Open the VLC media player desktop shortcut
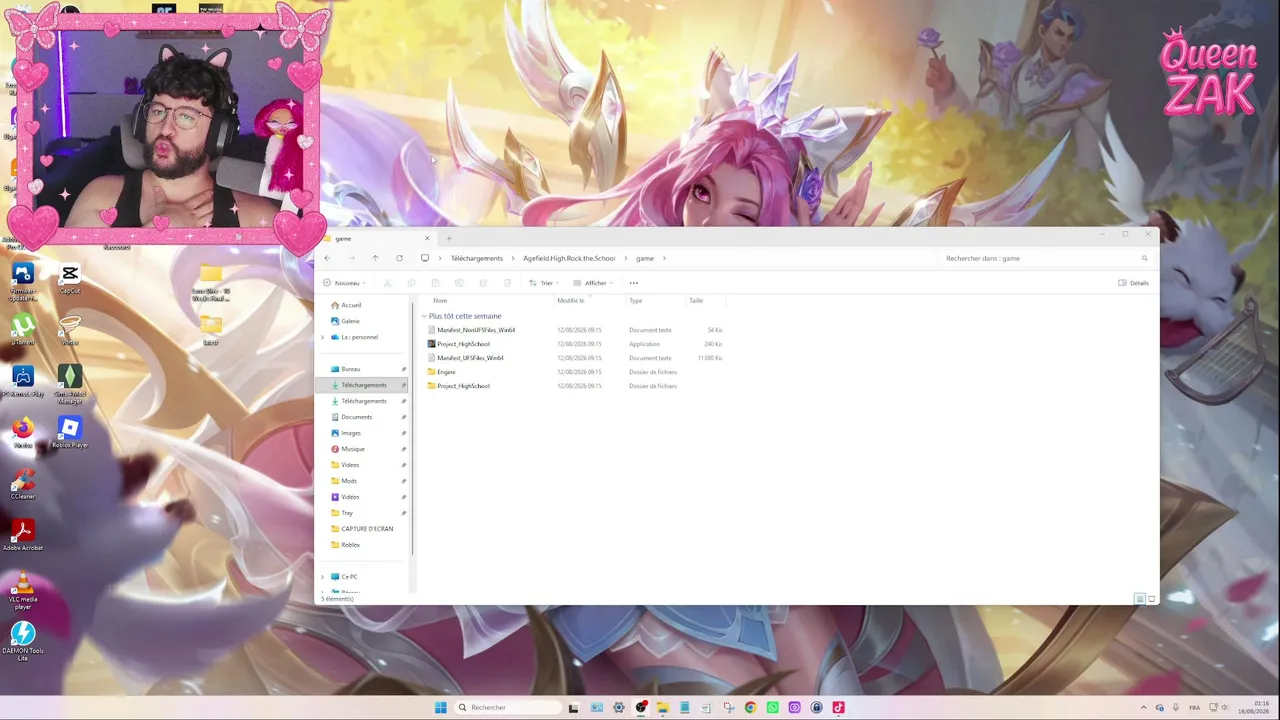This screenshot has height=720, width=1280. pos(23,590)
